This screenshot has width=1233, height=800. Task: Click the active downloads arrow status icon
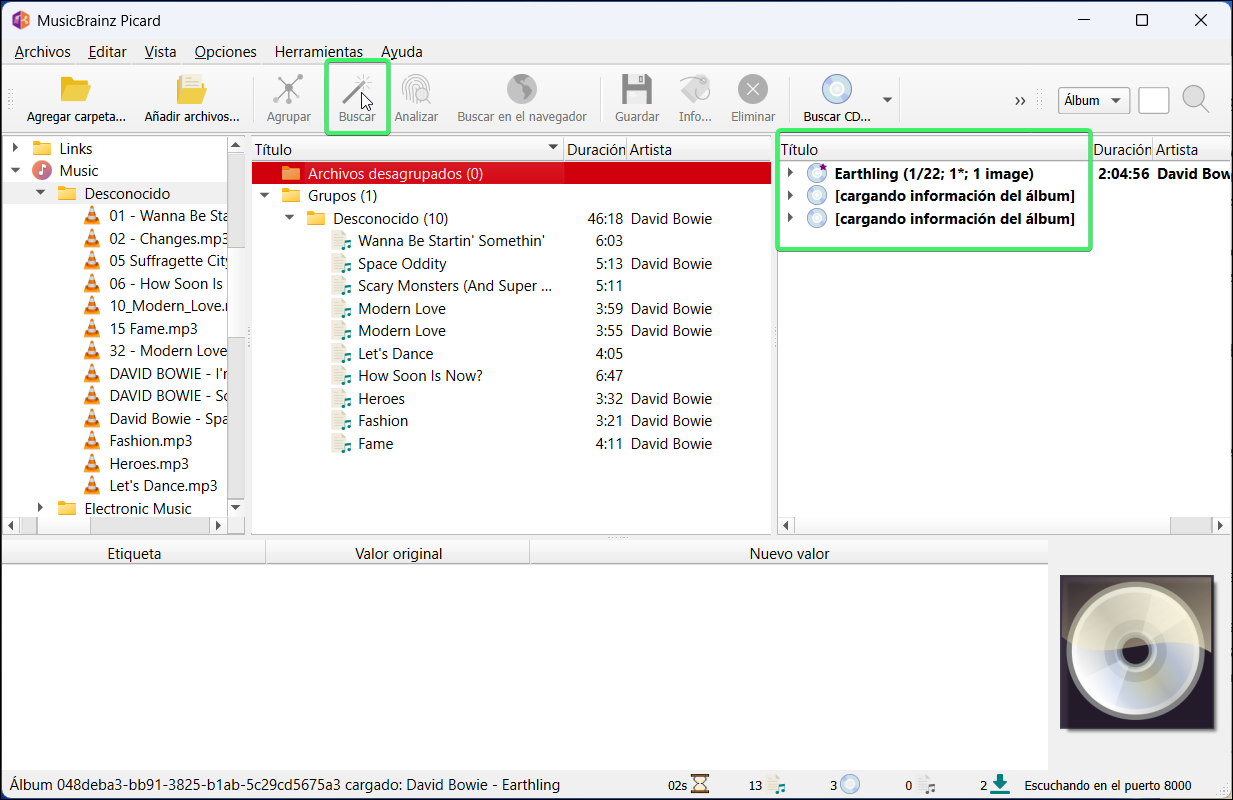[999, 785]
